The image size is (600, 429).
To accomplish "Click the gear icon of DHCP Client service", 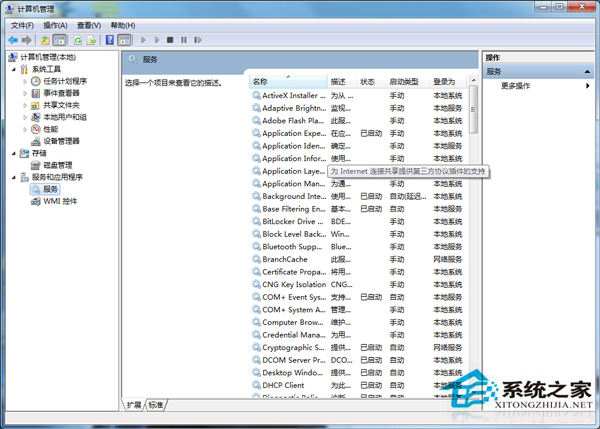I will 256,385.
